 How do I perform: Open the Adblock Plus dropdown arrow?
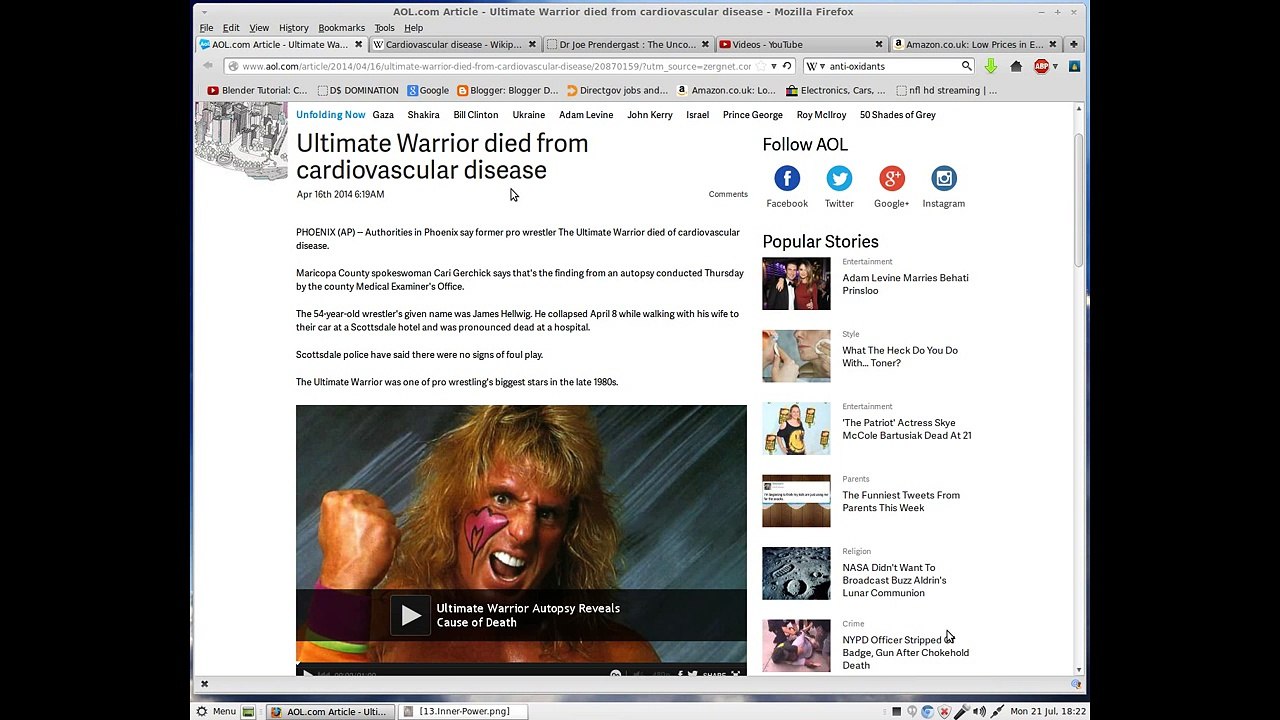coord(1055,66)
